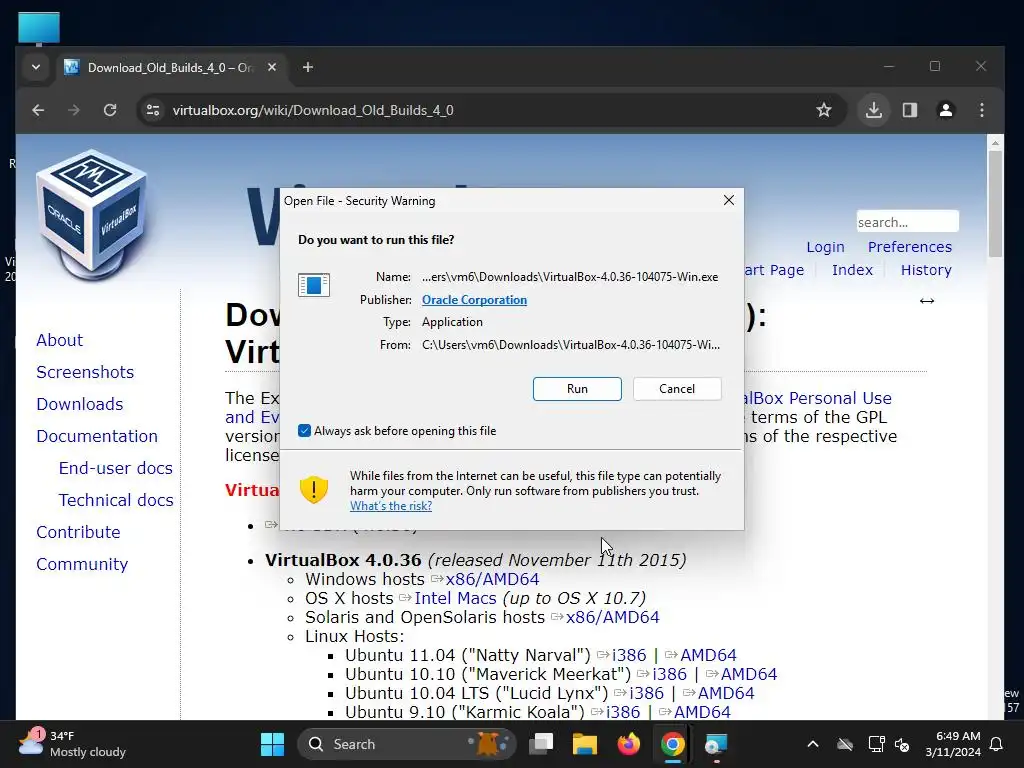Reload the VirtualBox page
Screen dimensions: 1024x768
pyautogui.click(x=110, y=110)
